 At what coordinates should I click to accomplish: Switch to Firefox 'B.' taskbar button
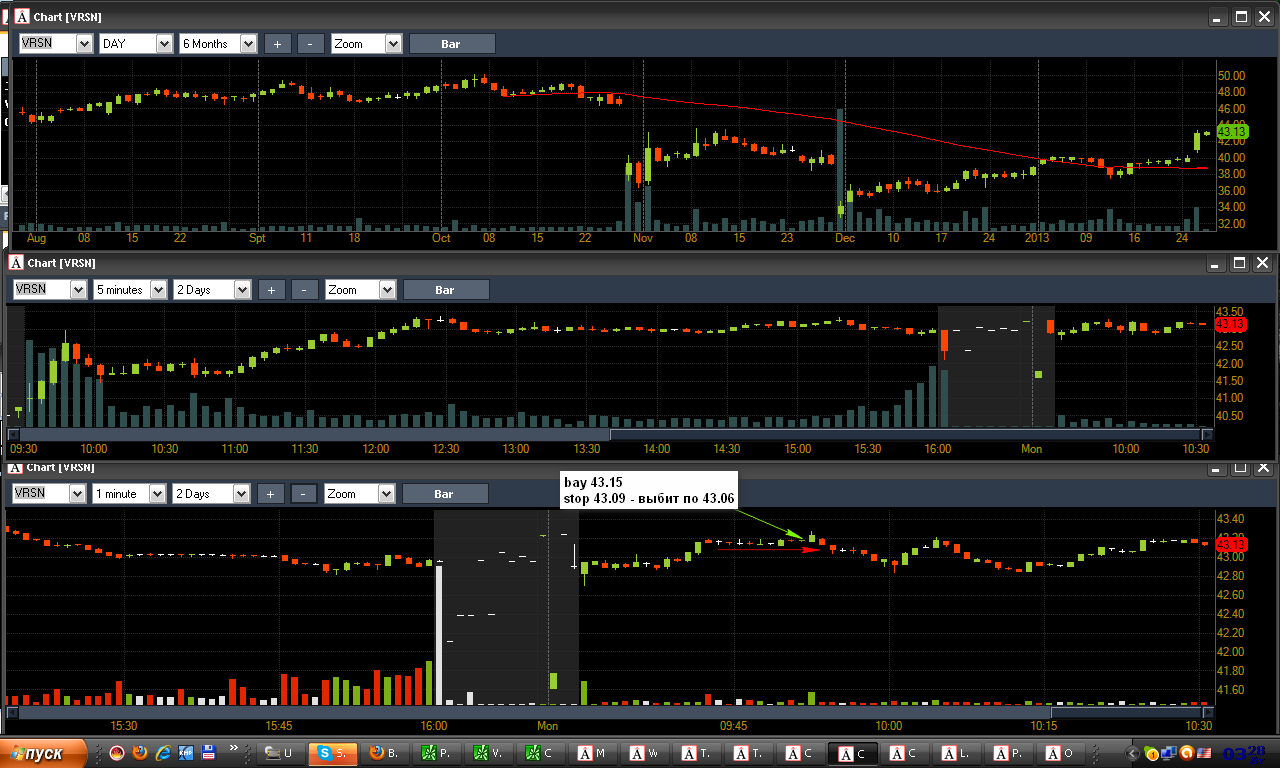tap(384, 753)
